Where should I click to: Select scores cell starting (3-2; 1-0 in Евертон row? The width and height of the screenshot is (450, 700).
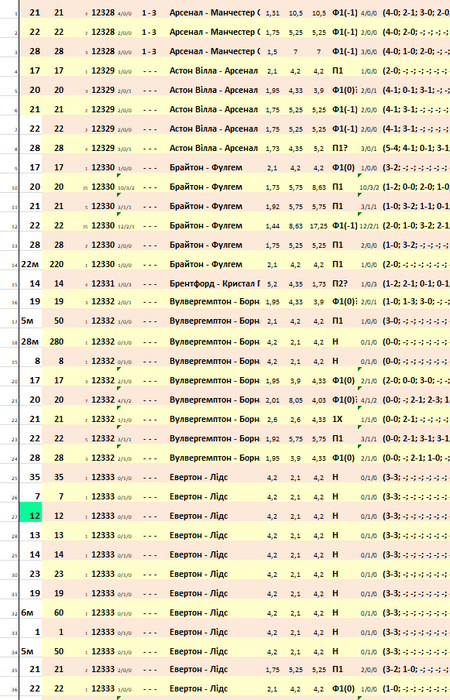click(416, 670)
